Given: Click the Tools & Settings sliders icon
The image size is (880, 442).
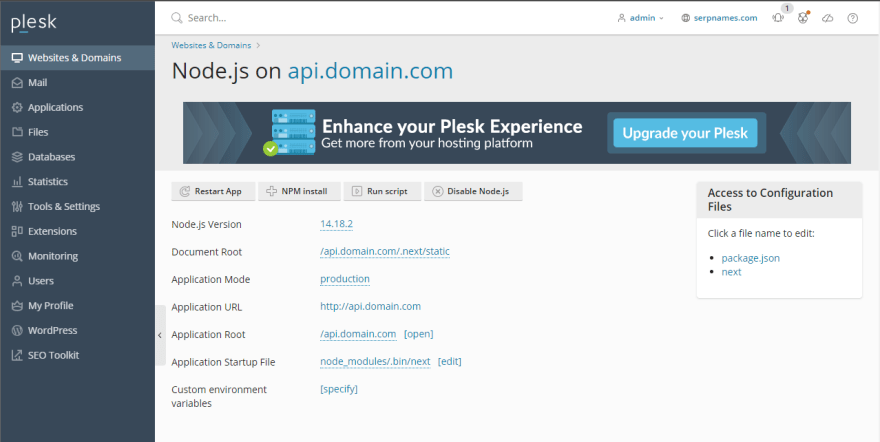Looking at the screenshot, I should pyautogui.click(x=17, y=206).
